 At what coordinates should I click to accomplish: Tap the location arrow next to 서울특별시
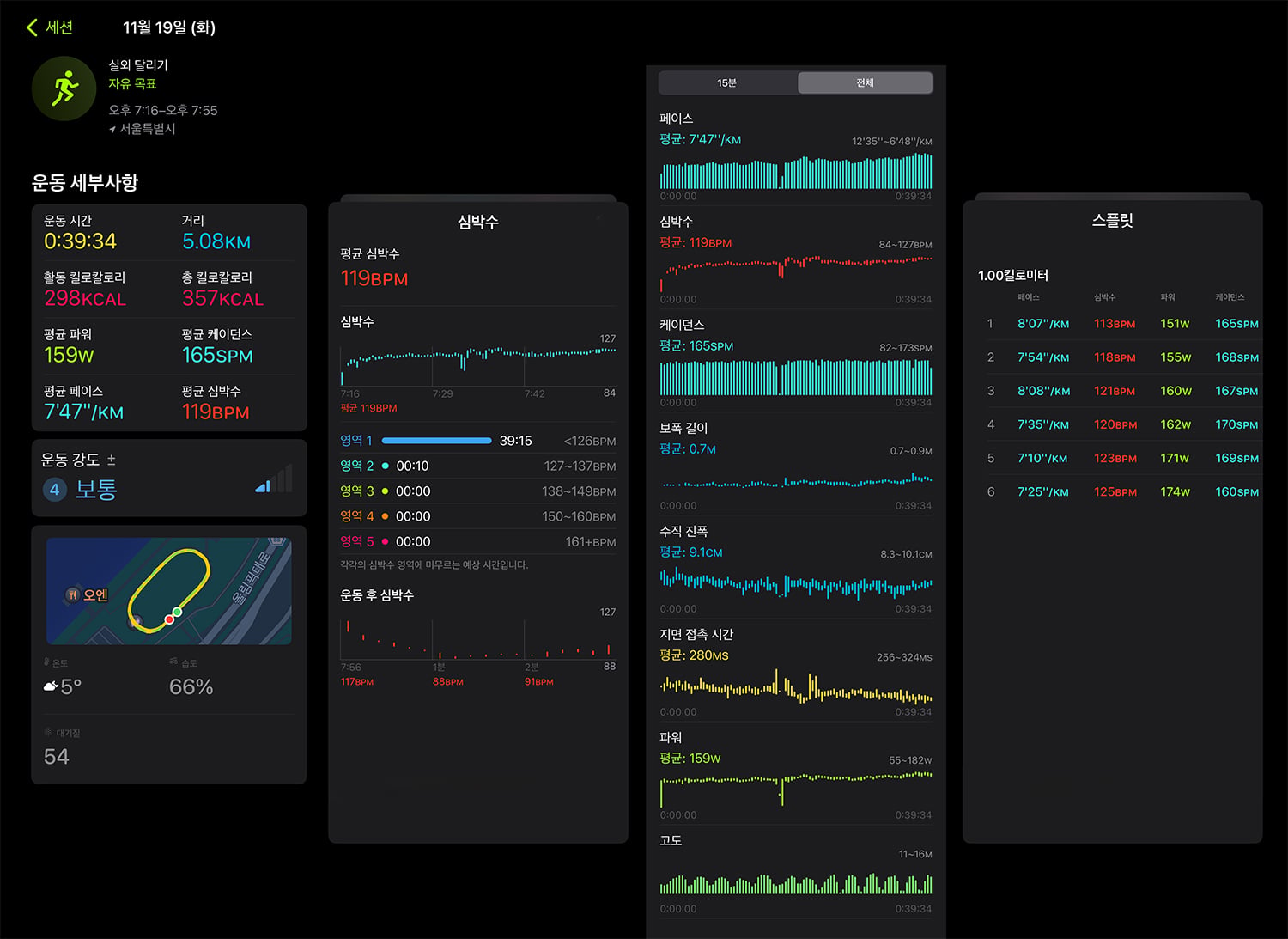(x=112, y=130)
